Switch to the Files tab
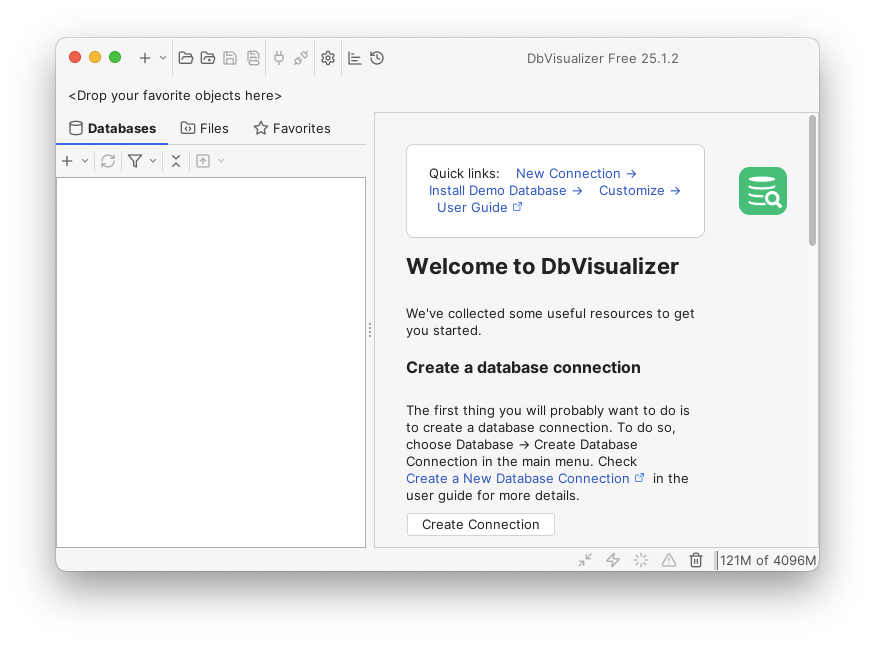Viewport: 875px width, 645px height. tap(204, 128)
